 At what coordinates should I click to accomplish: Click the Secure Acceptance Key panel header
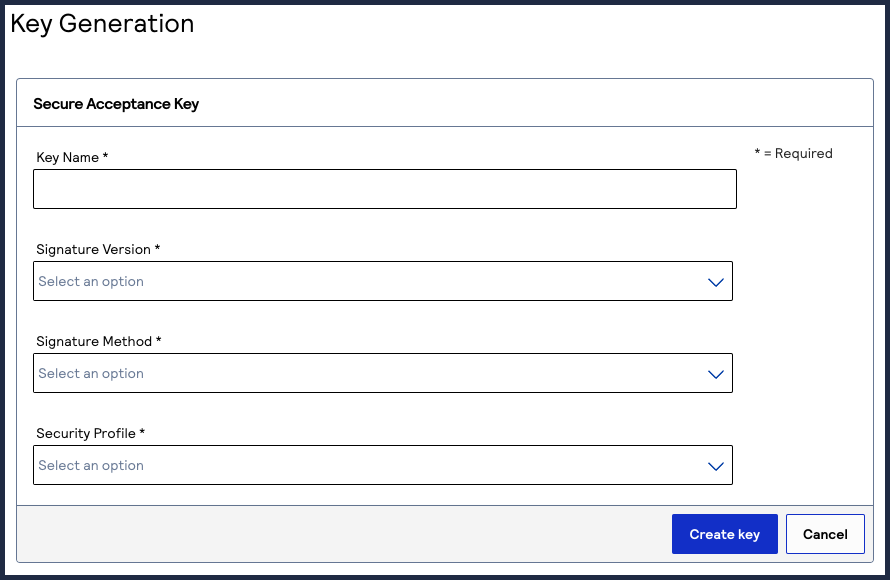click(x=116, y=104)
